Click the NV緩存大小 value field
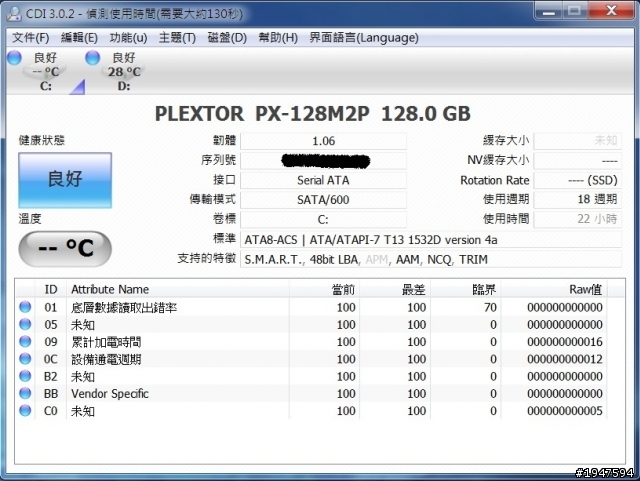Image resolution: width=640 pixels, height=481 pixels. pyautogui.click(x=578, y=161)
